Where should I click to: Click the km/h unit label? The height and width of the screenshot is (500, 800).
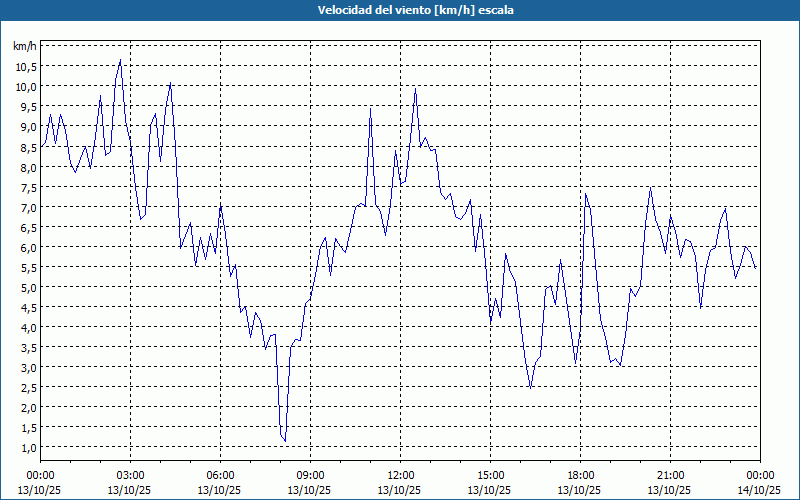24,46
